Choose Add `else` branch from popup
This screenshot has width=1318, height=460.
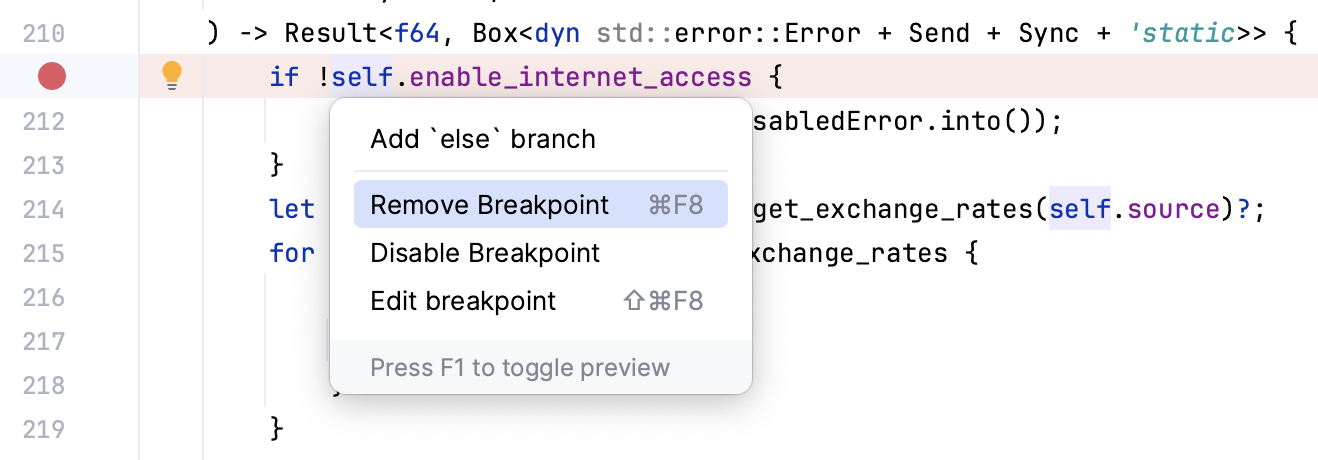point(483,139)
